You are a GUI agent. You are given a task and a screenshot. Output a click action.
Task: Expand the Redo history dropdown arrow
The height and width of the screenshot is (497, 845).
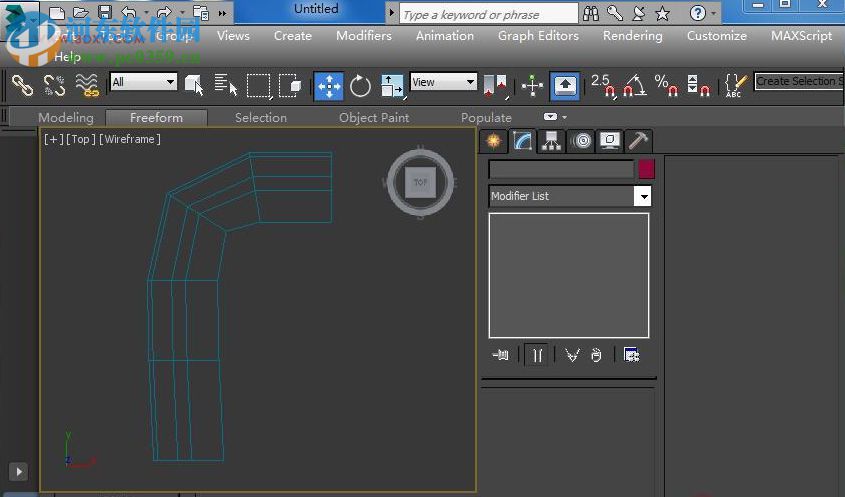tap(182, 12)
